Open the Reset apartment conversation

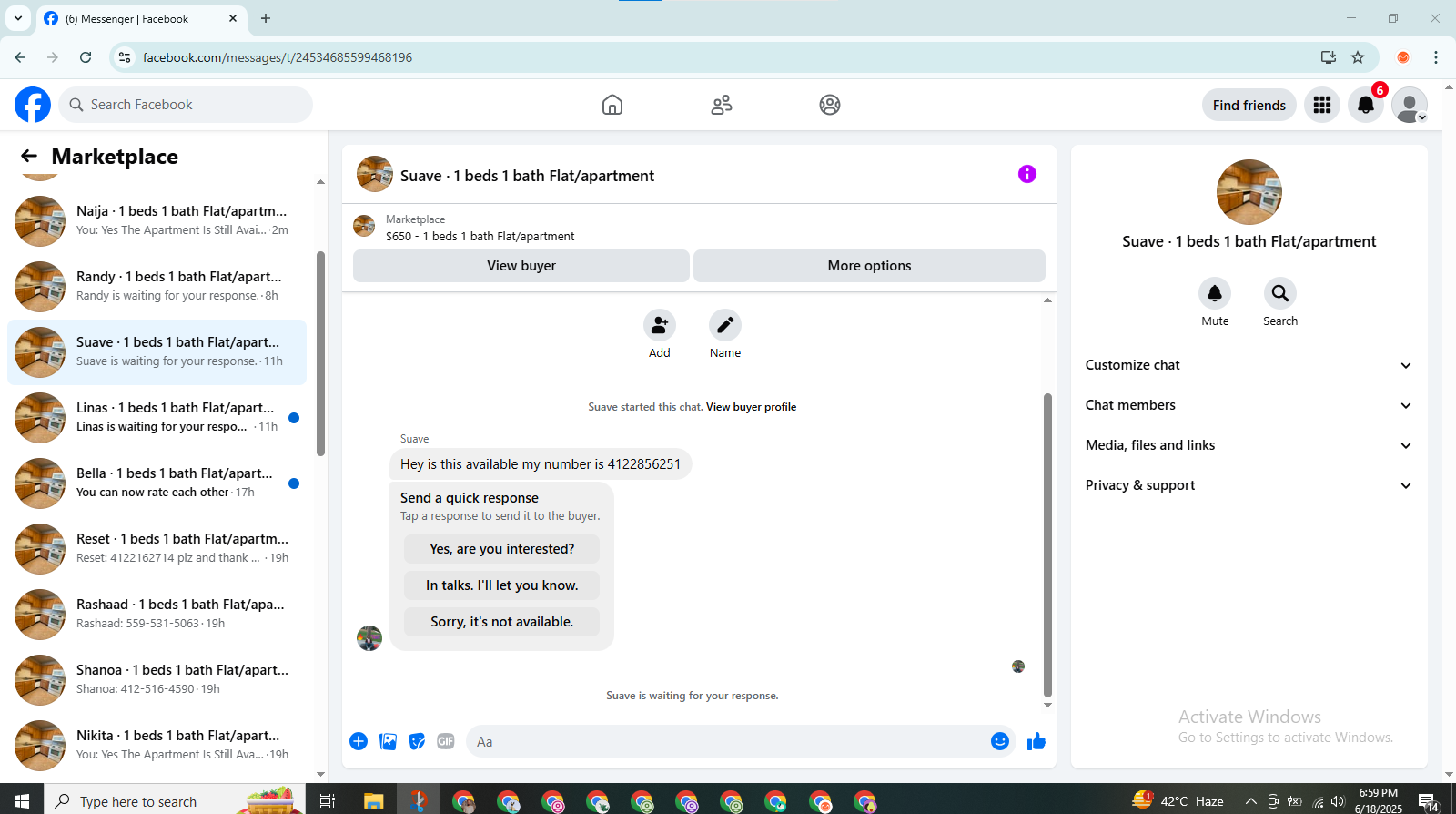157,549
